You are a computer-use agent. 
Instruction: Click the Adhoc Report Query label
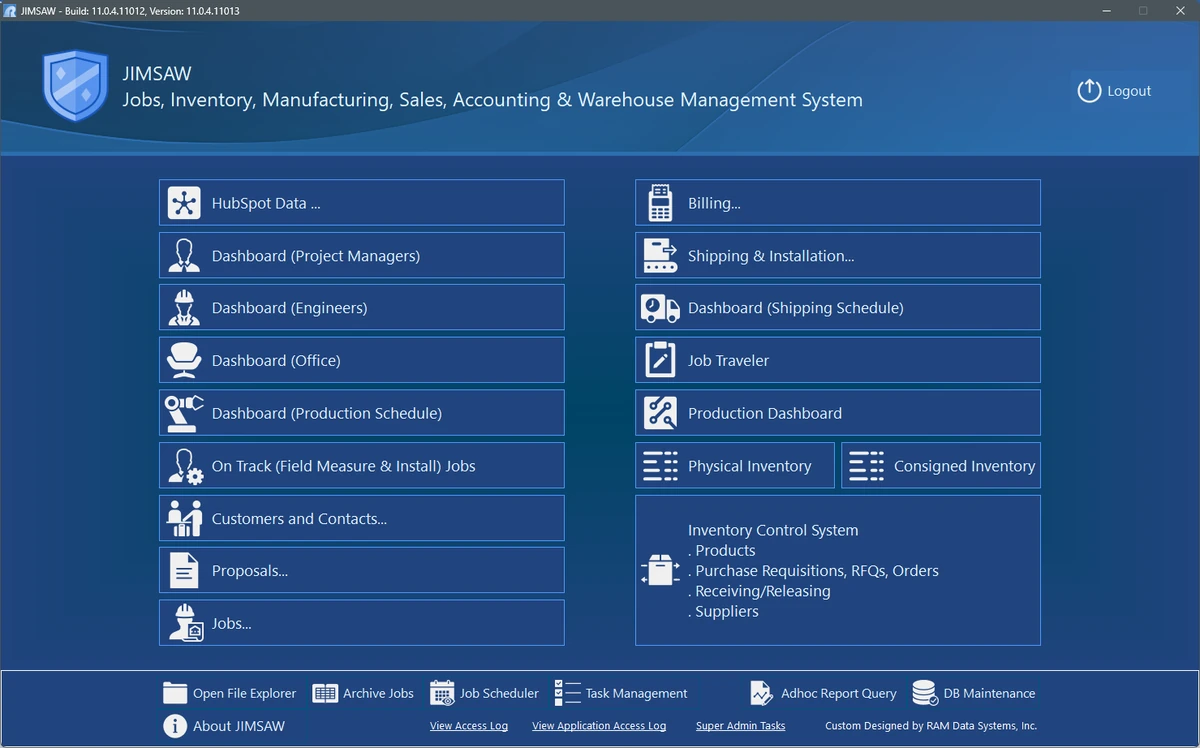click(839, 693)
